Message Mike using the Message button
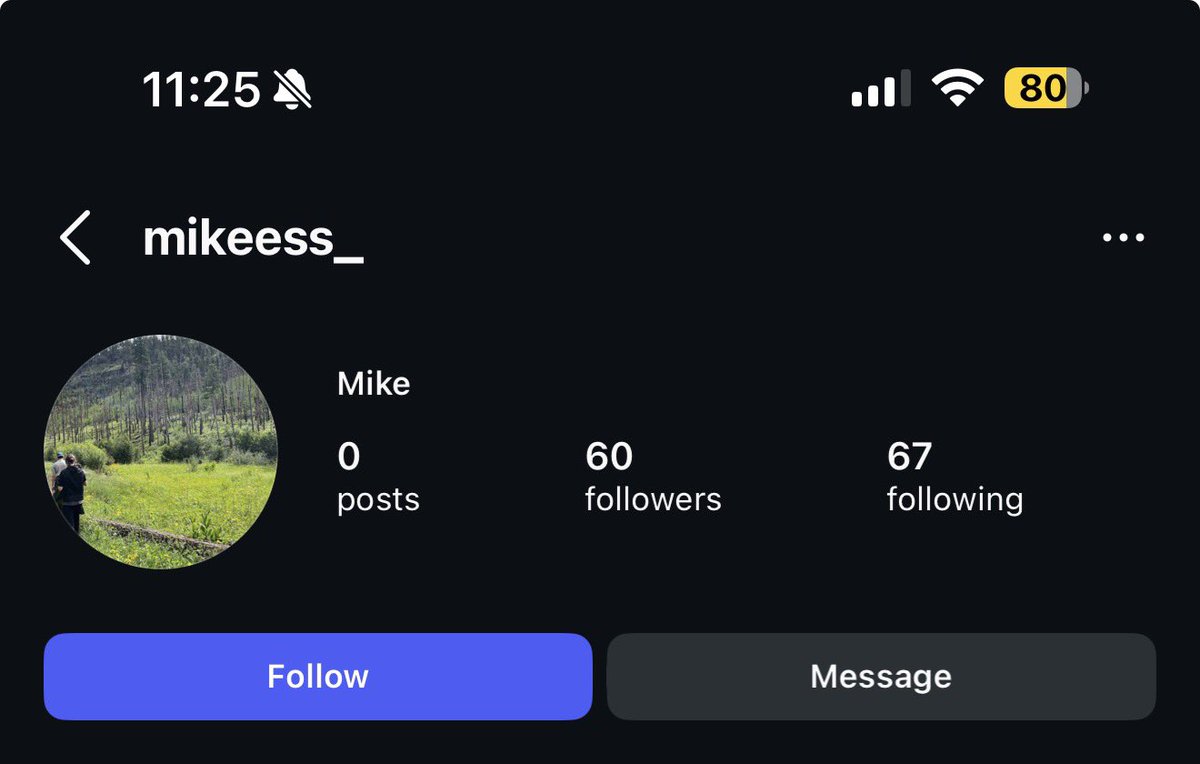The image size is (1200, 764). (881, 676)
